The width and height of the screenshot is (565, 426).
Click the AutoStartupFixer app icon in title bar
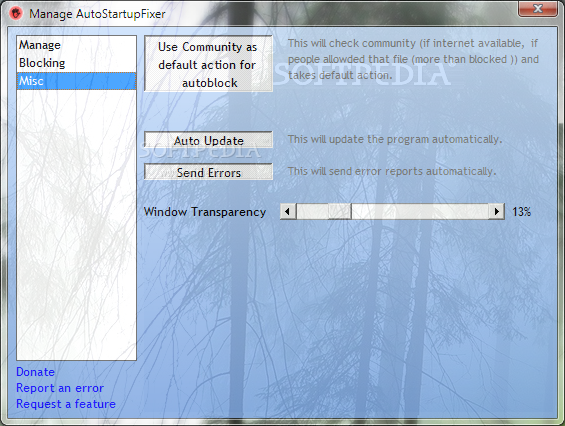click(16, 13)
